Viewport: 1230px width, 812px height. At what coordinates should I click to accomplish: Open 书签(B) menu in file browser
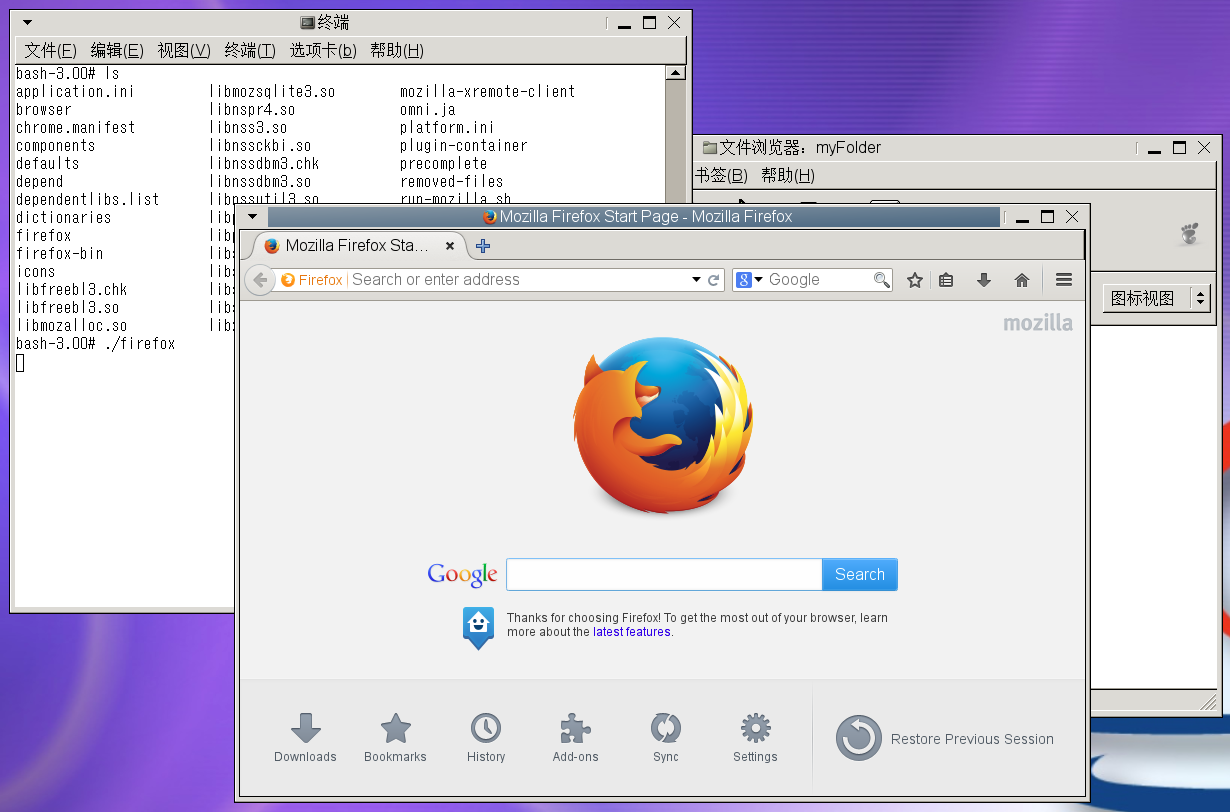click(x=722, y=175)
